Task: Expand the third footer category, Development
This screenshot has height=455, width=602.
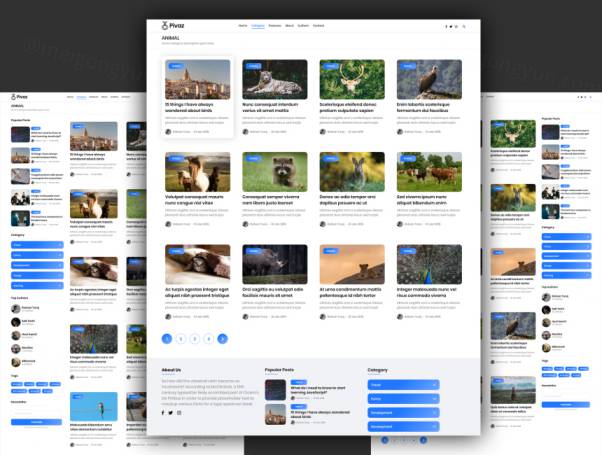Action: click(403, 412)
